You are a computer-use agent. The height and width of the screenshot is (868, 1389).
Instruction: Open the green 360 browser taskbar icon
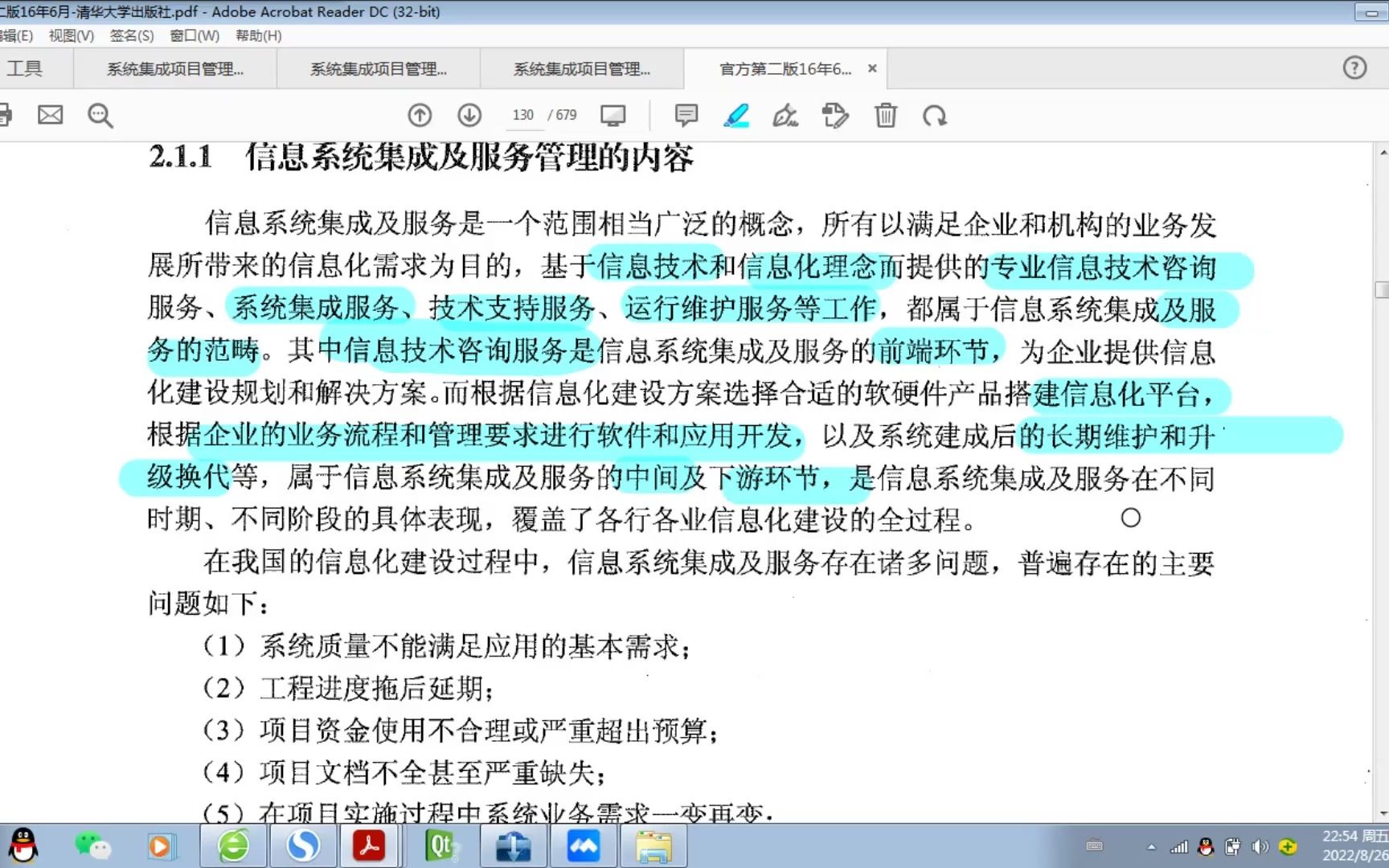[233, 845]
